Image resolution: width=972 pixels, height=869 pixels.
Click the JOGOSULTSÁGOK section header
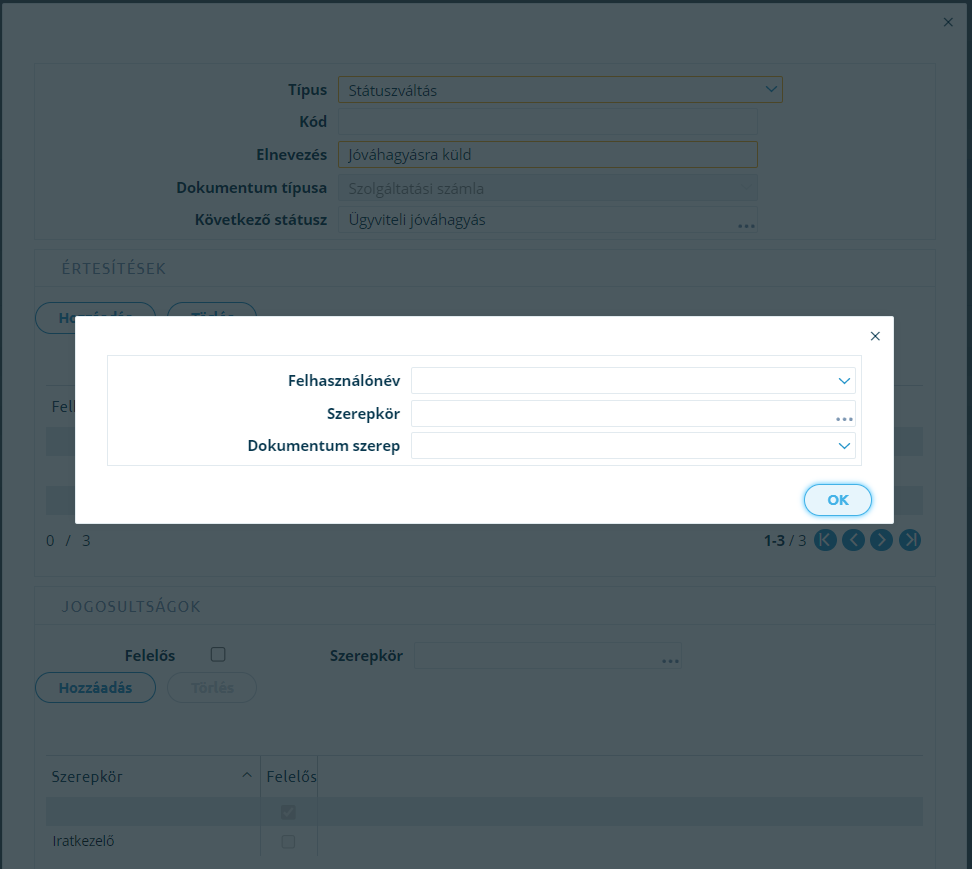pos(131,606)
